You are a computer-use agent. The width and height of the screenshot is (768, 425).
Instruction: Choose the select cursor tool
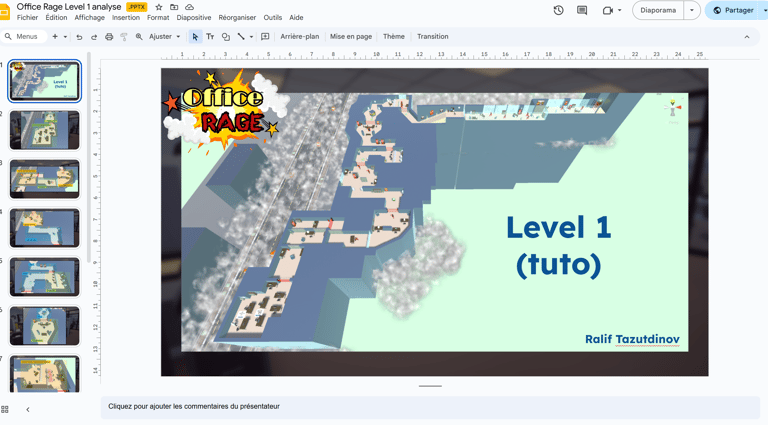click(195, 37)
